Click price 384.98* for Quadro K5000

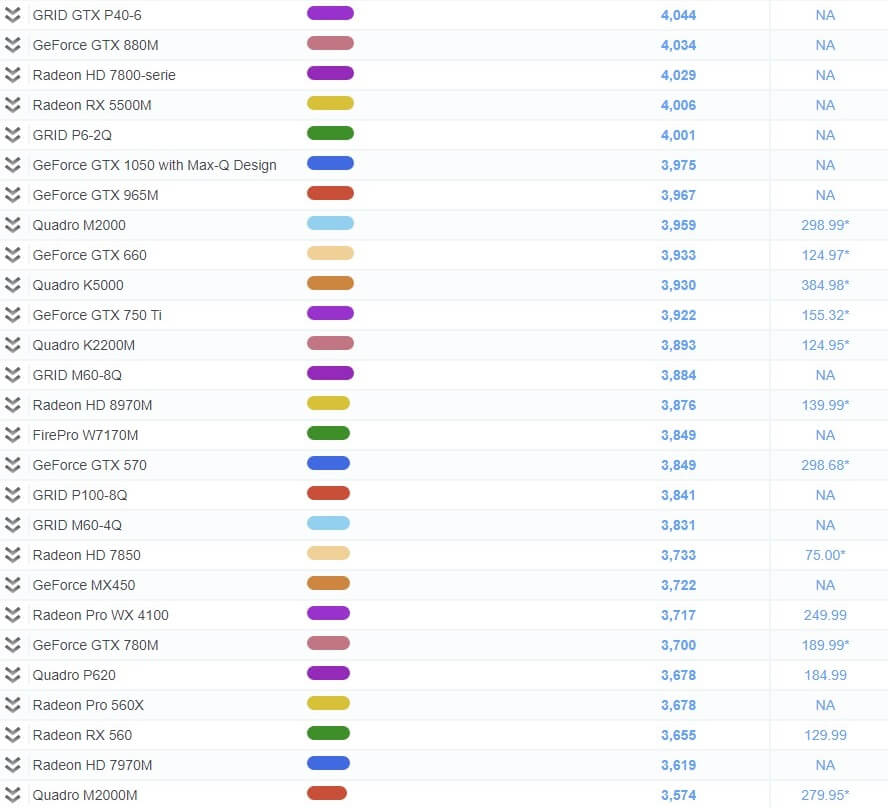coord(825,285)
